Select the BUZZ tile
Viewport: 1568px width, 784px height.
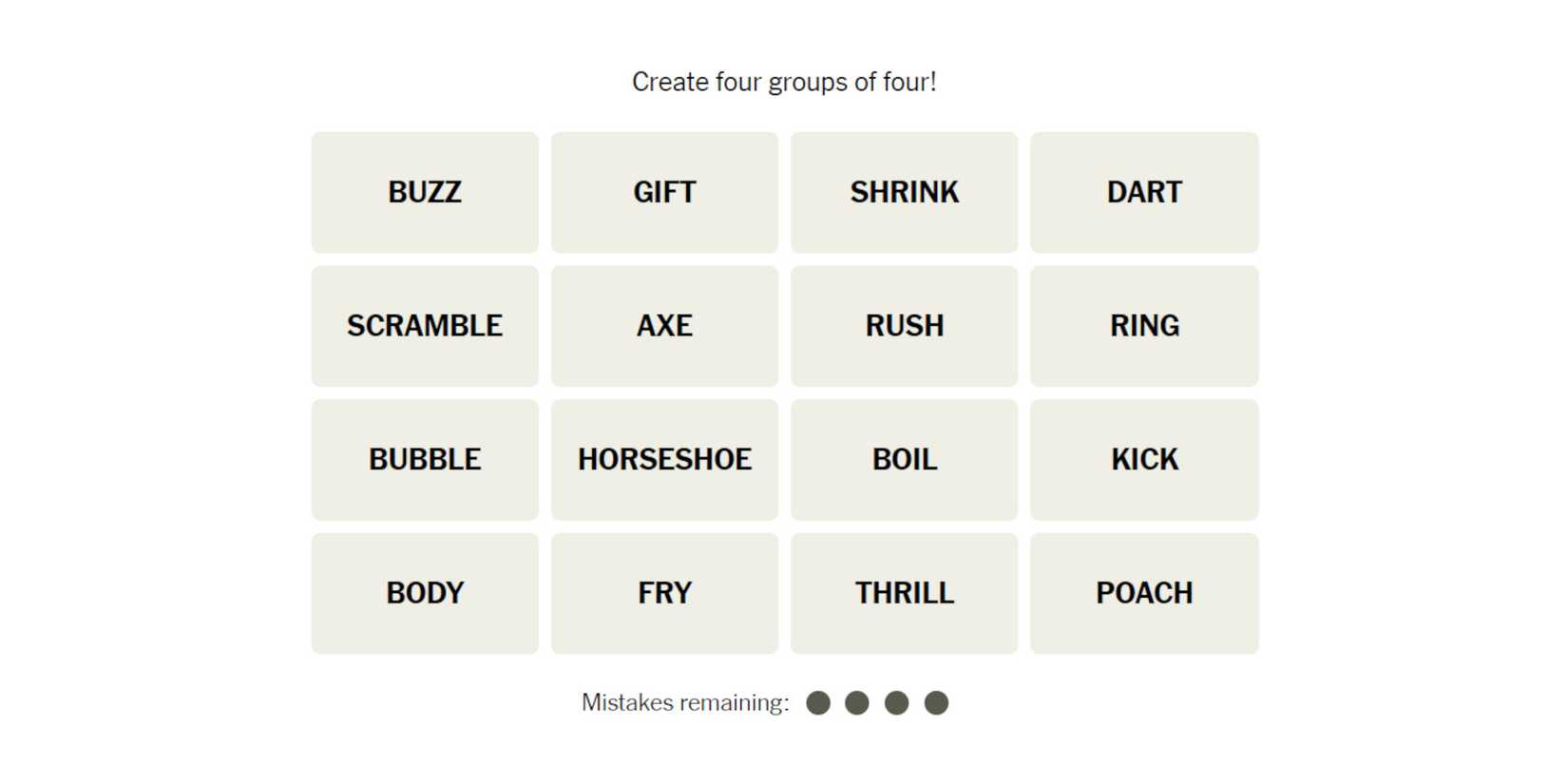point(425,192)
